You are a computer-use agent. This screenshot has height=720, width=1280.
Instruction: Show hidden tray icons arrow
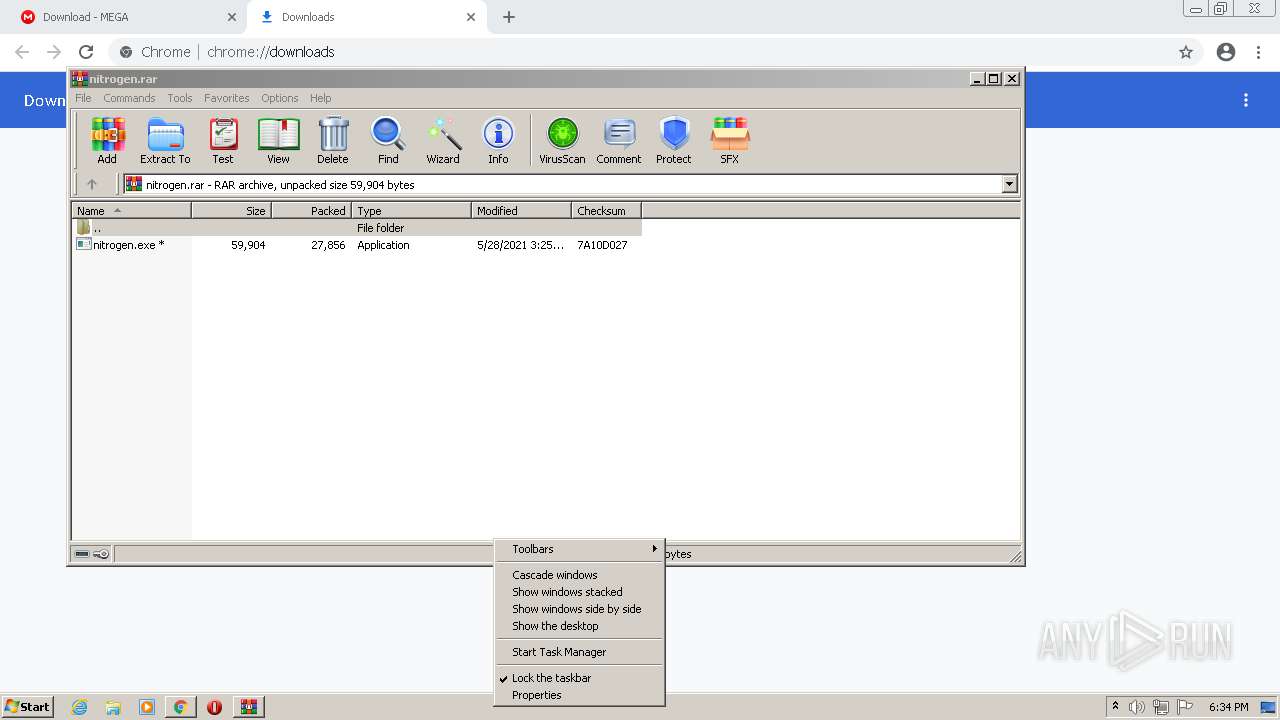pyautogui.click(x=1116, y=706)
